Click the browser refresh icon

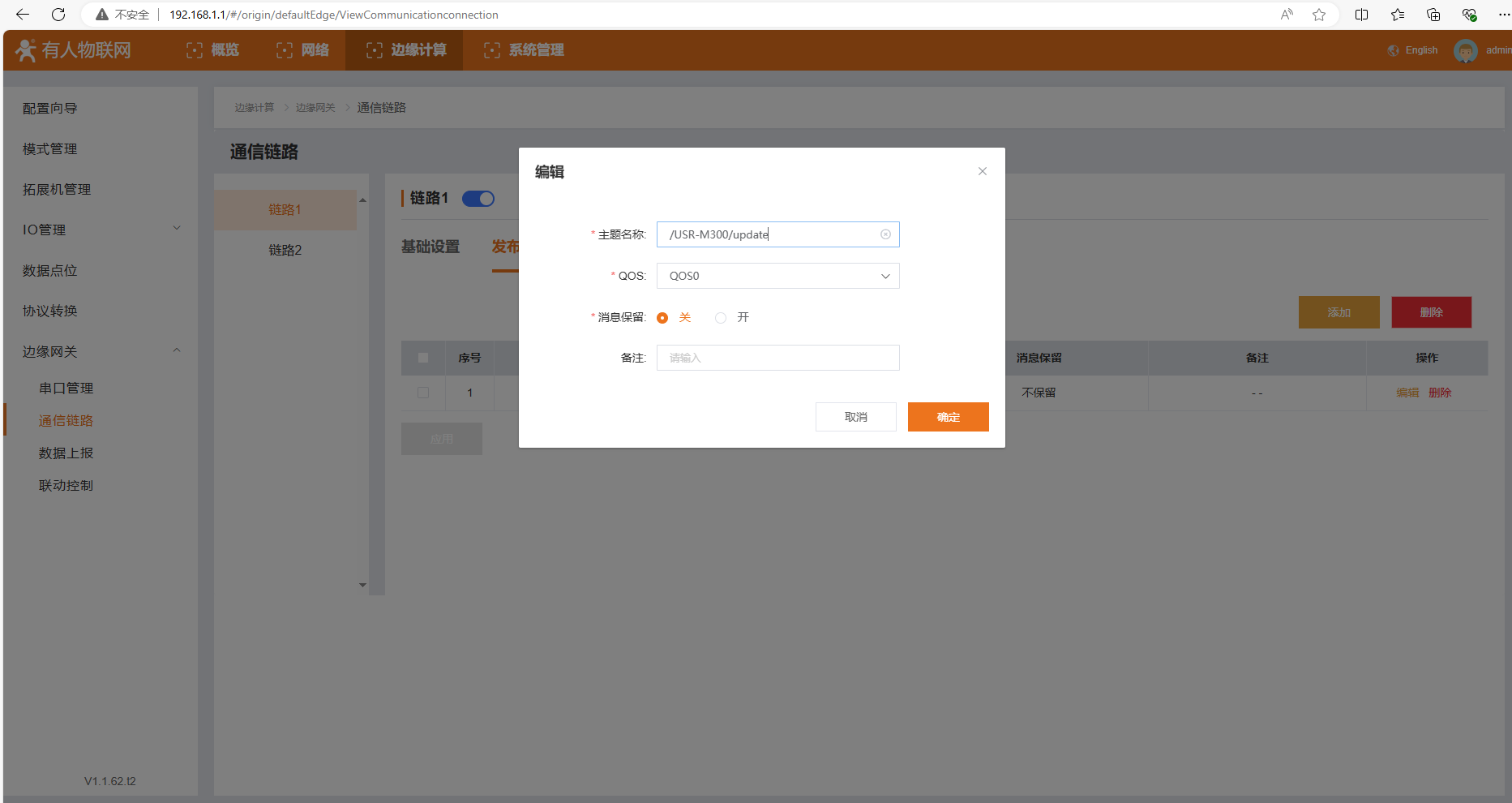click(58, 15)
